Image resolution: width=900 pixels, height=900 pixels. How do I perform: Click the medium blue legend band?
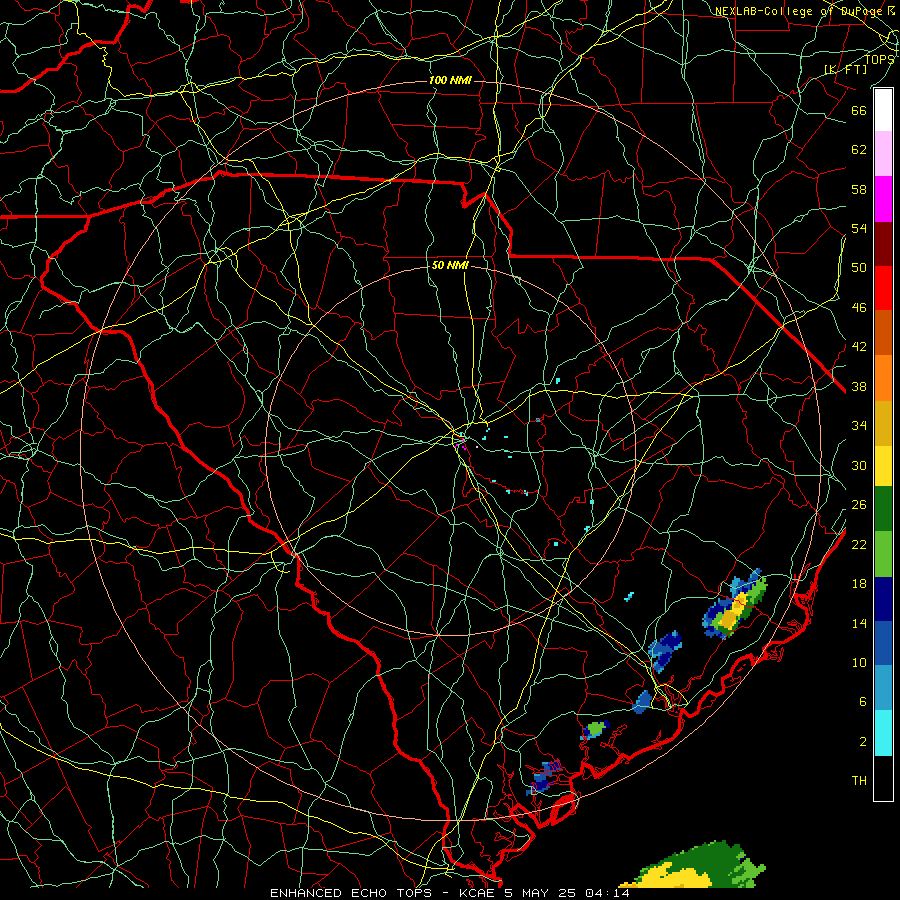883,643
